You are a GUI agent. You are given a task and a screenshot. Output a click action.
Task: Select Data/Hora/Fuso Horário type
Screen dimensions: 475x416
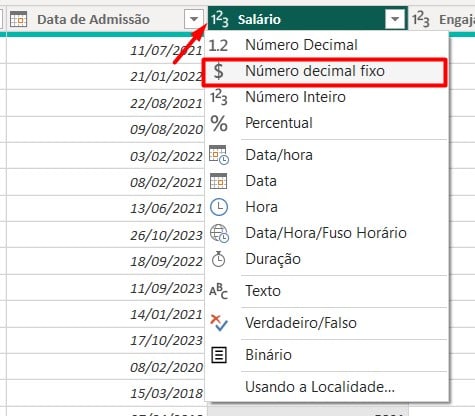pyautogui.click(x=327, y=233)
